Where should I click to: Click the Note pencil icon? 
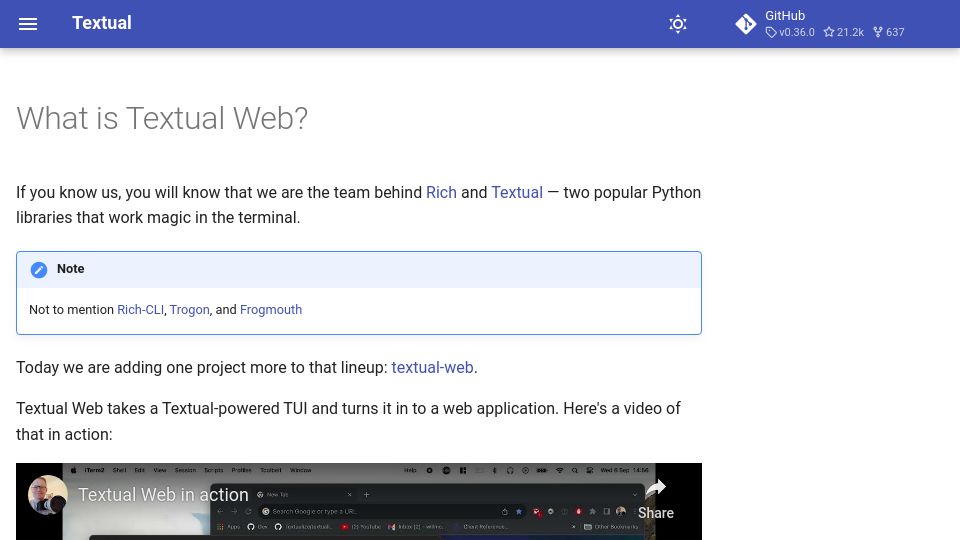pos(39,269)
